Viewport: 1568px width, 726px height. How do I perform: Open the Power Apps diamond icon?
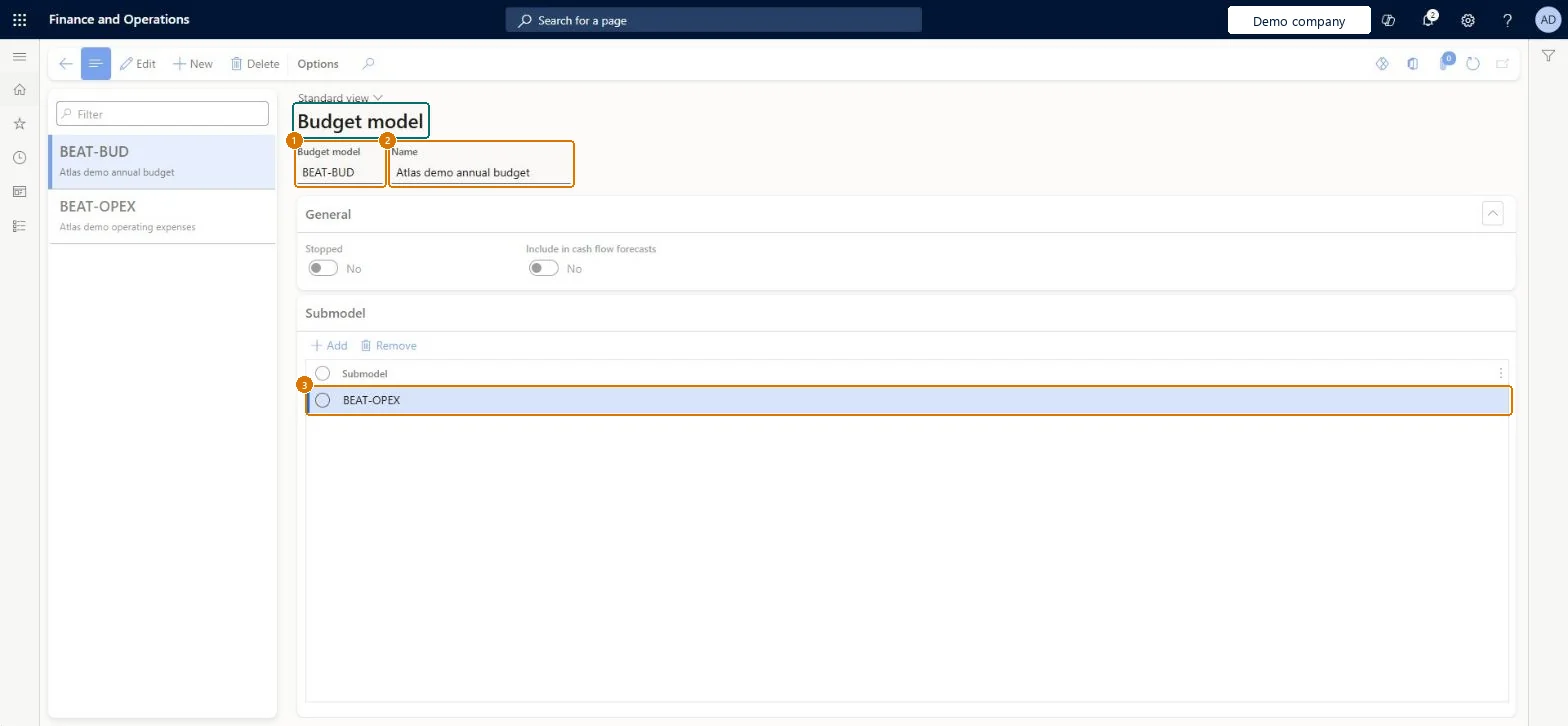pos(1383,64)
